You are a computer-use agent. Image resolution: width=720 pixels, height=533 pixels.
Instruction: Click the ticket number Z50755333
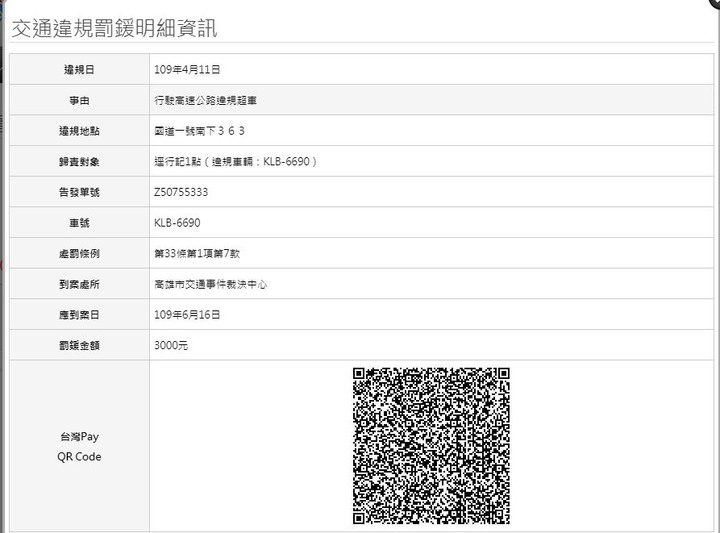(181, 192)
